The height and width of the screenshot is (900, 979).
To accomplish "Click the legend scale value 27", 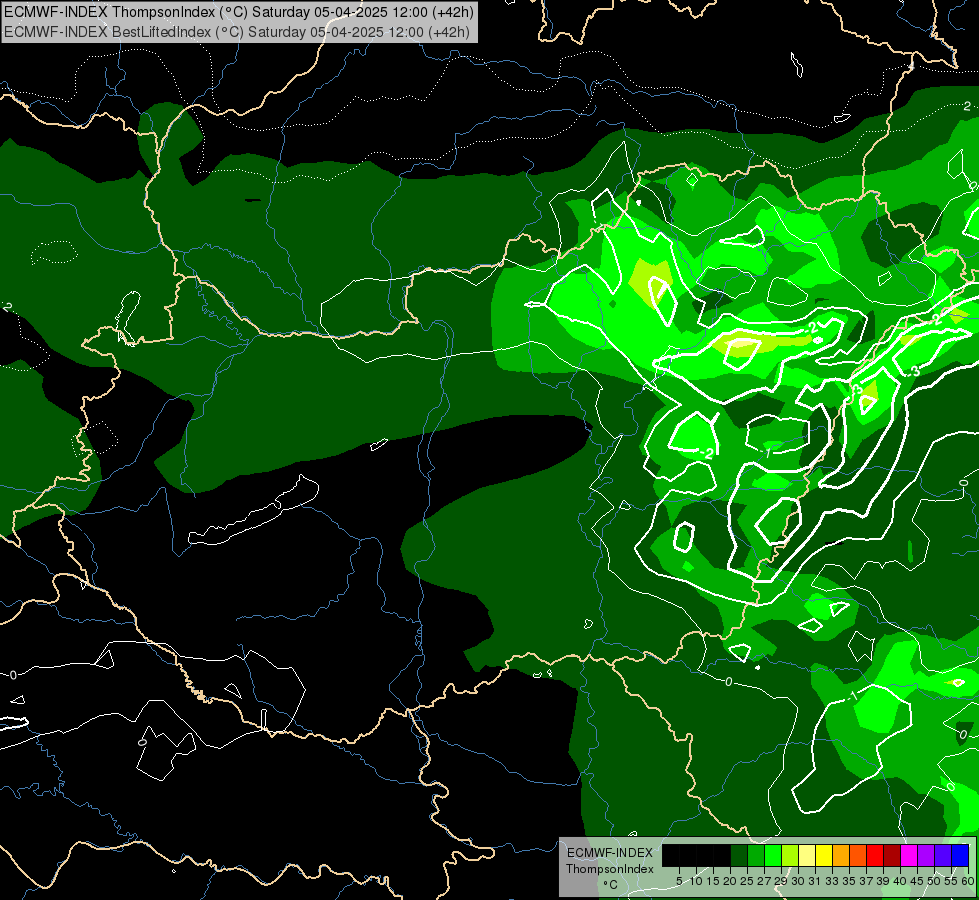I will point(764,881).
